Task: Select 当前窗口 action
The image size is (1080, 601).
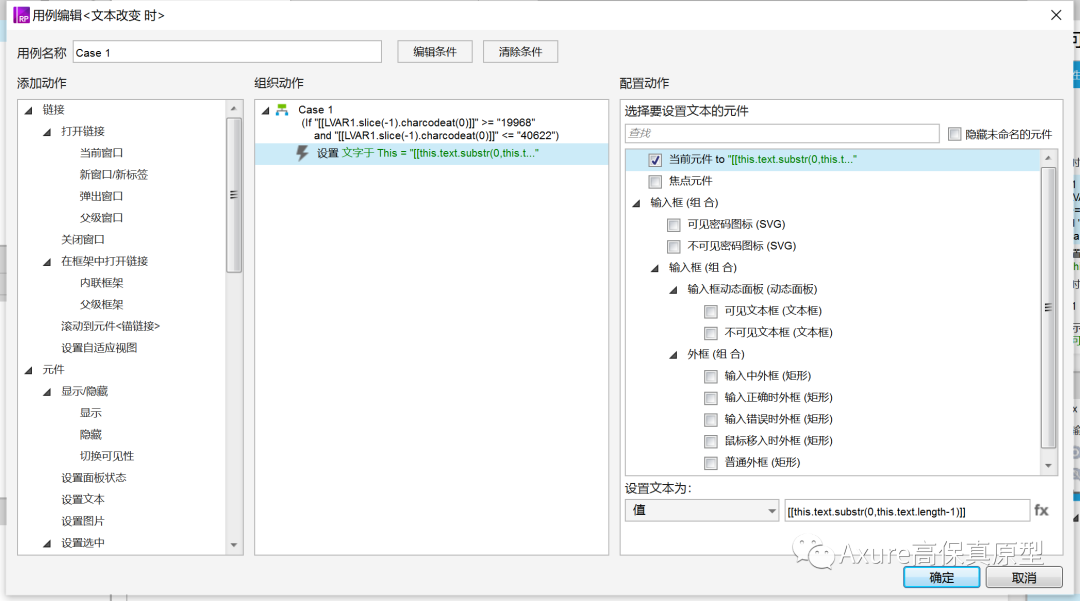Action: (101, 153)
